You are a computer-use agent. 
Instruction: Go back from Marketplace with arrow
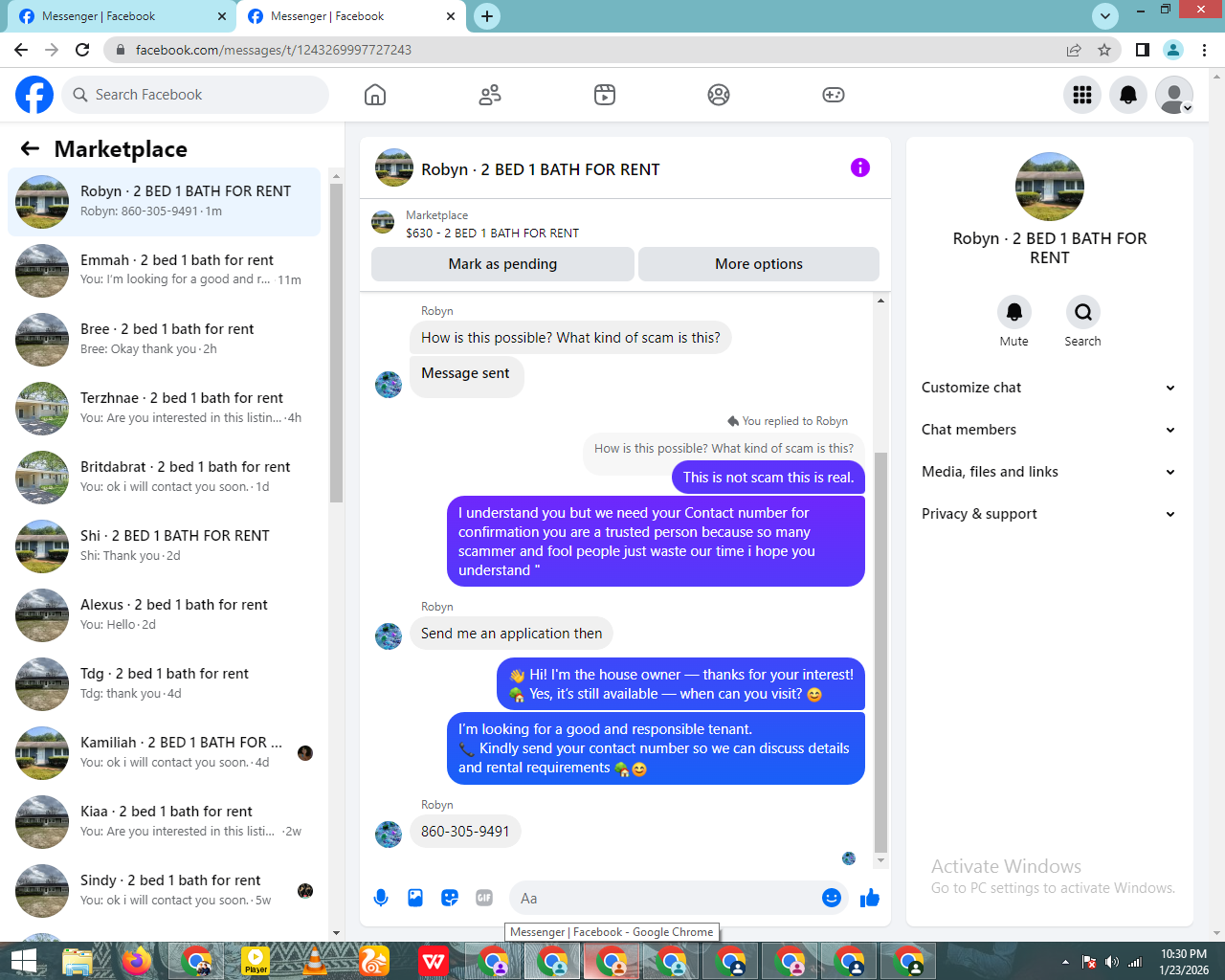point(31,148)
